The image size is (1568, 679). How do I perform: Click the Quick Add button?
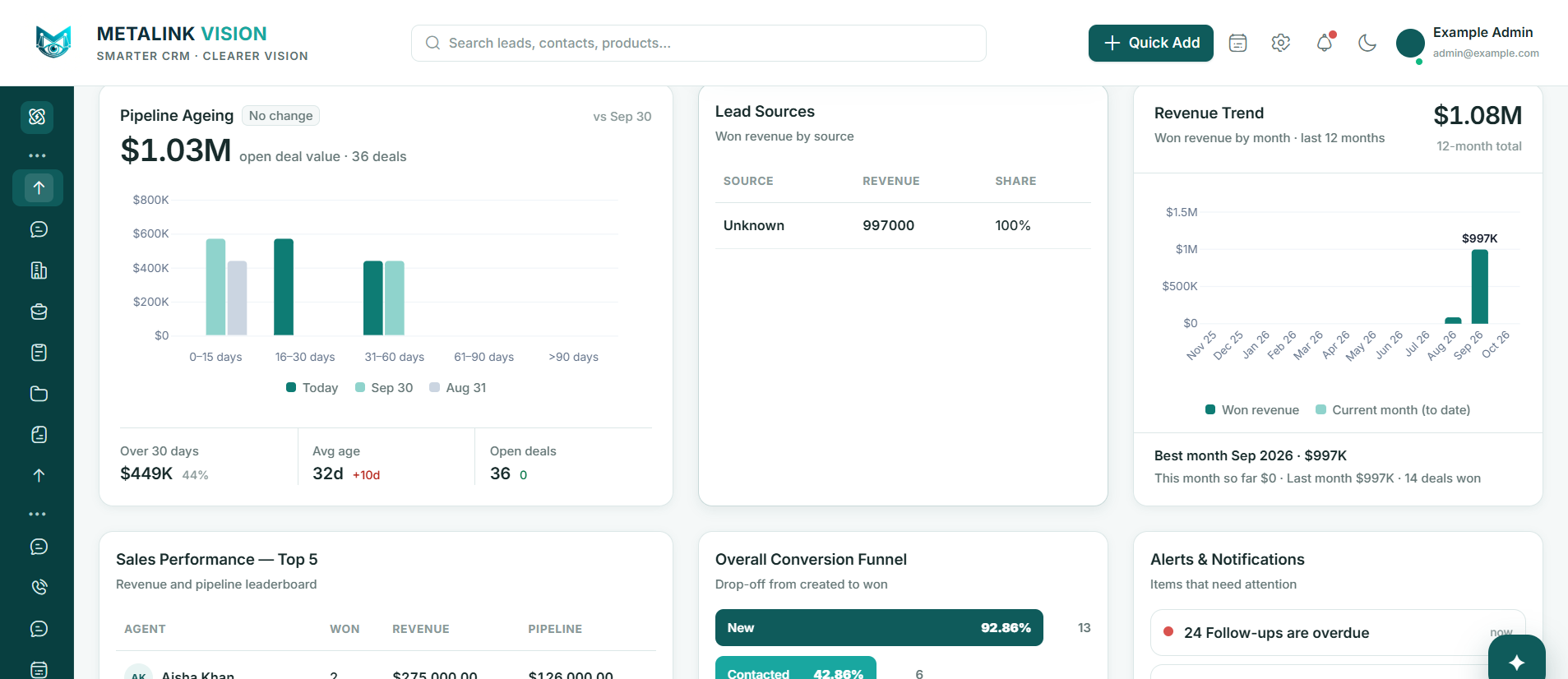point(1151,43)
